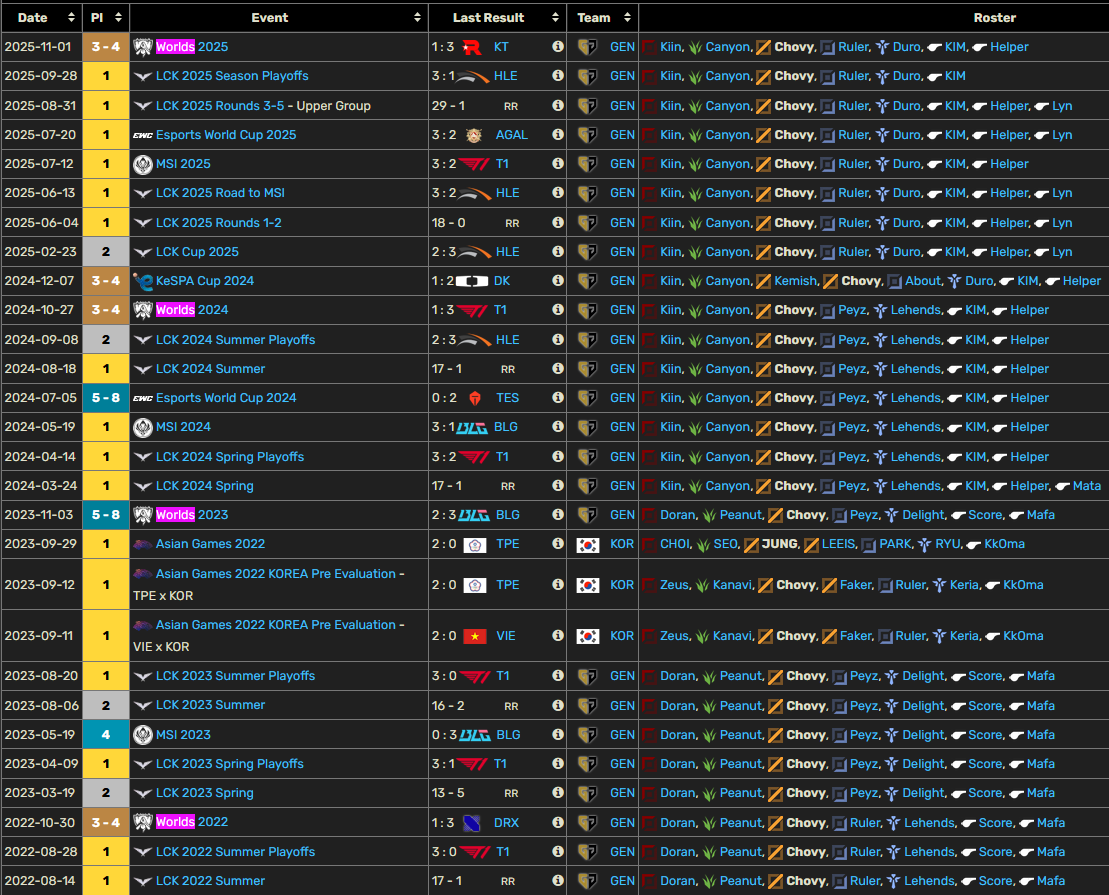The height and width of the screenshot is (895, 1109).
Task: Open About player link in KeSPA Cup row
Action: pos(923,280)
